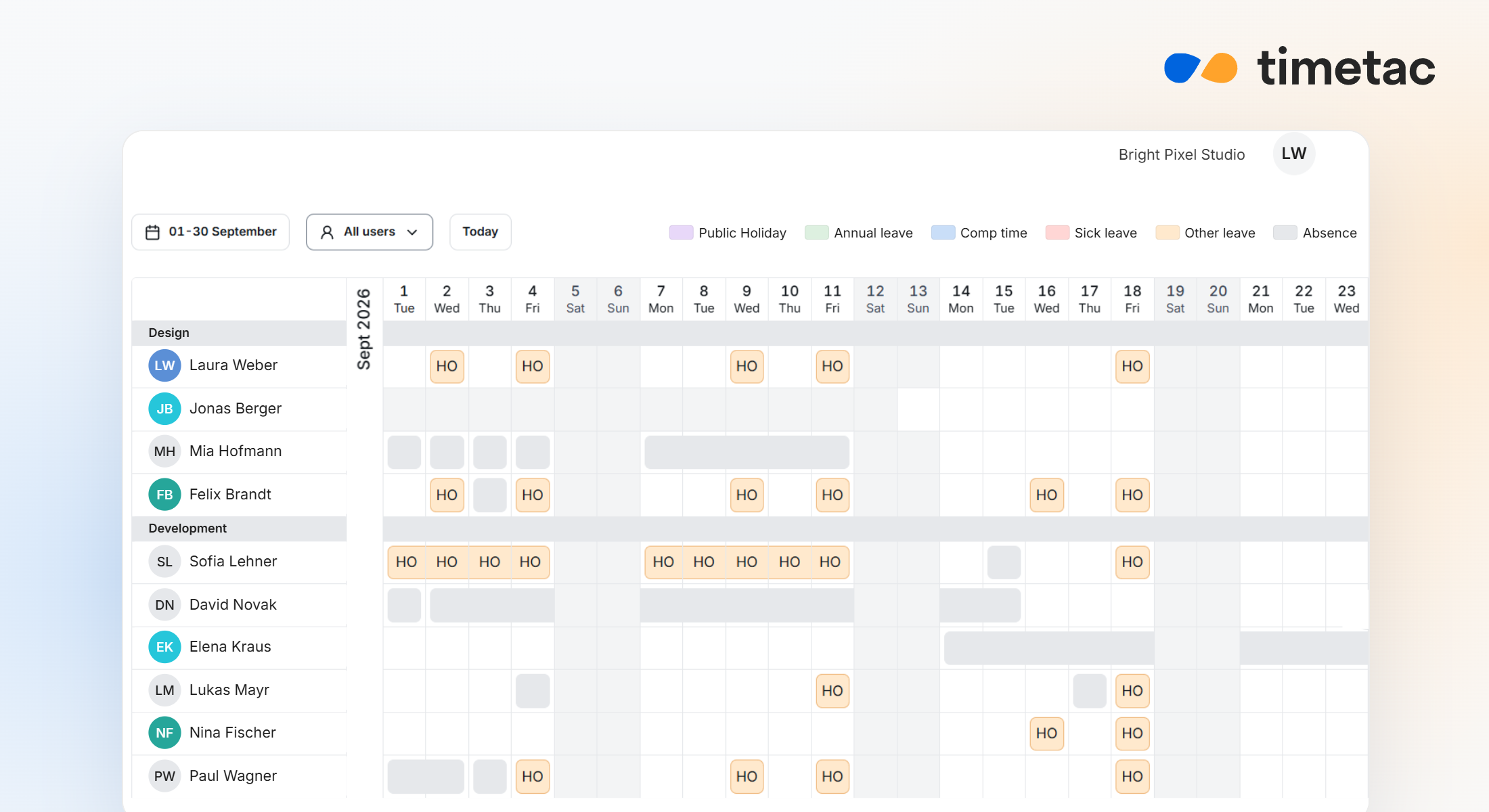1489x812 pixels.
Task: Click David Novak's DN avatar
Action: point(164,605)
